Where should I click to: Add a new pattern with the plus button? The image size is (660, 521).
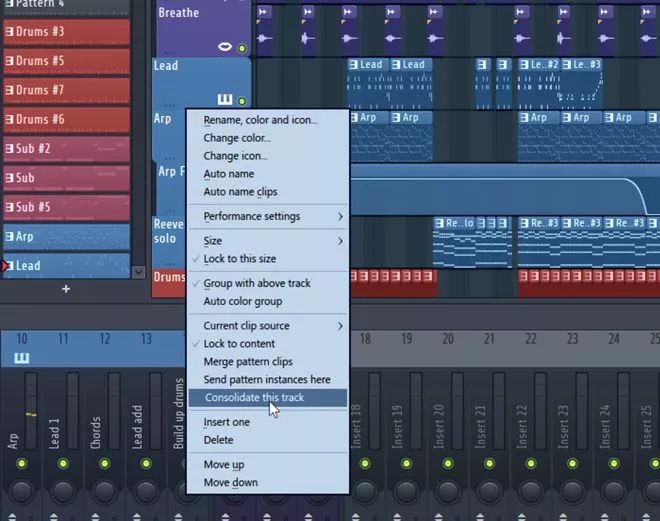click(x=66, y=289)
